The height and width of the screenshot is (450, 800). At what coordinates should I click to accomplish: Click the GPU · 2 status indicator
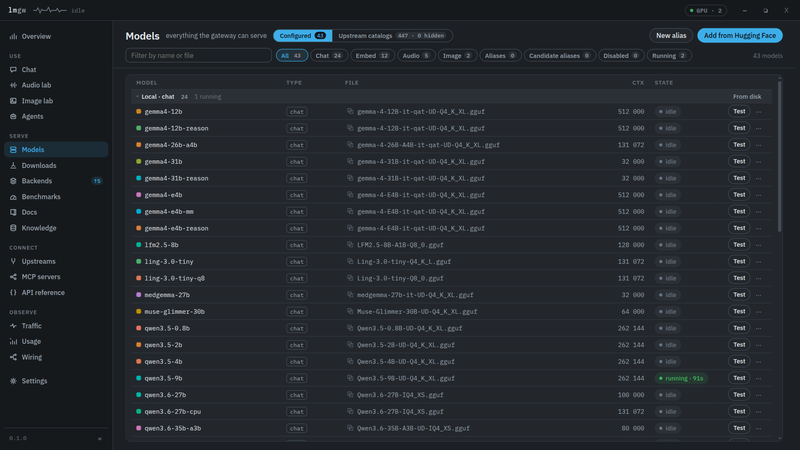coord(706,10)
